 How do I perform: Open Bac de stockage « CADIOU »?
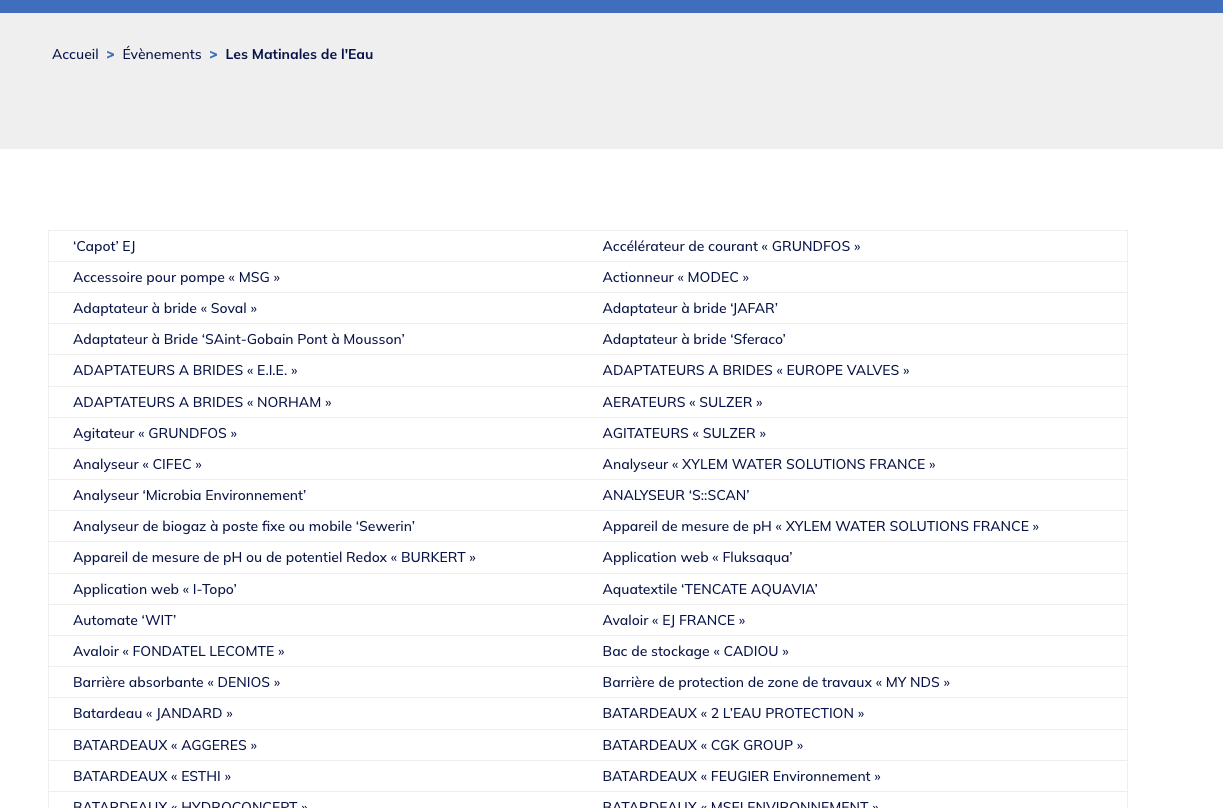tap(695, 651)
